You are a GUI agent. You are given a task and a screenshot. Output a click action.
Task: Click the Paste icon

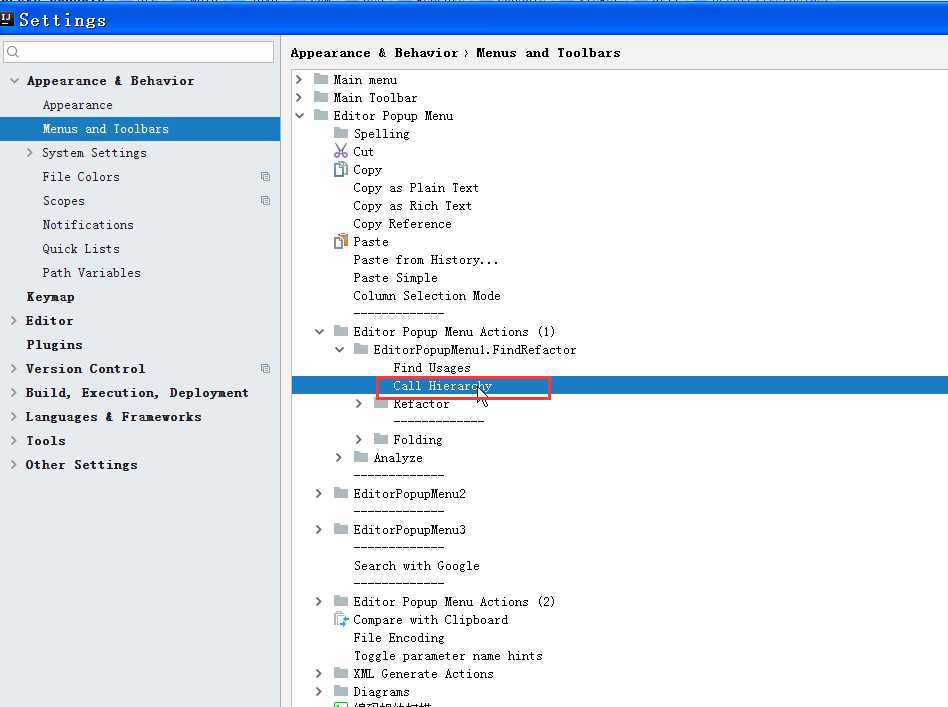pyautogui.click(x=341, y=241)
